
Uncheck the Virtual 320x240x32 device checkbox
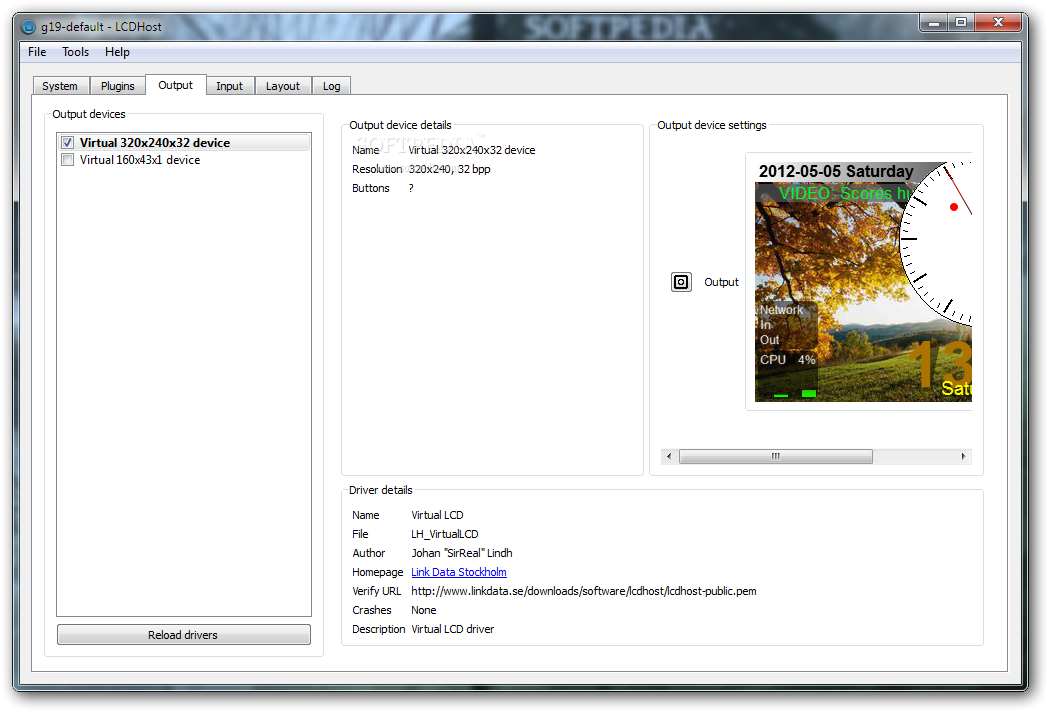[x=68, y=143]
